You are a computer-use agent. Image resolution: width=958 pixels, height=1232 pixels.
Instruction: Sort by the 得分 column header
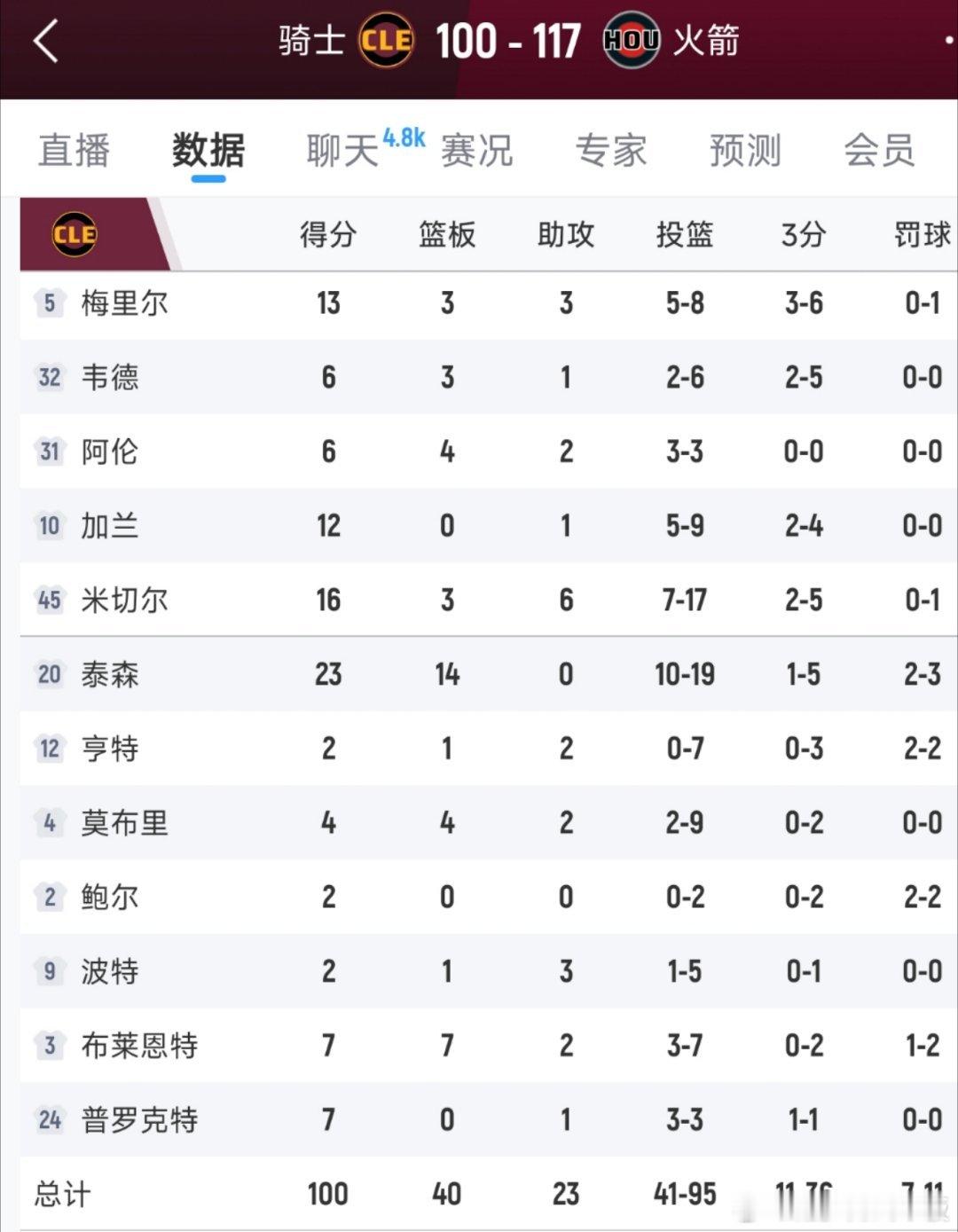click(328, 235)
